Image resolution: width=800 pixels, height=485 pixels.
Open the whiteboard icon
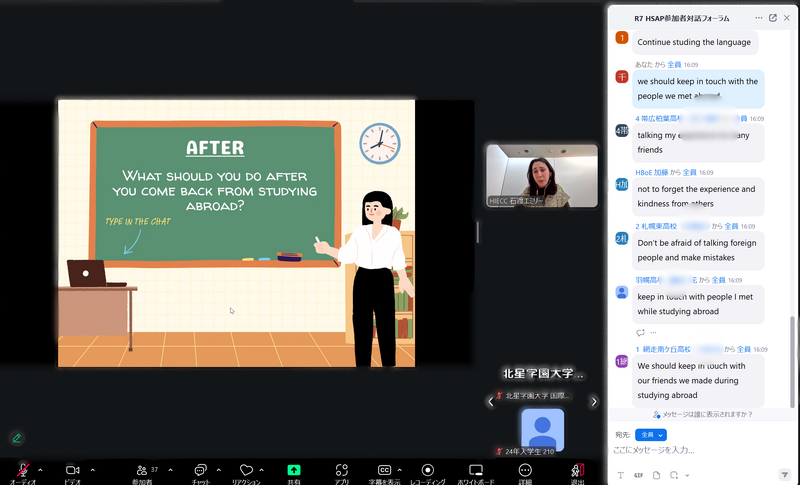click(x=476, y=470)
